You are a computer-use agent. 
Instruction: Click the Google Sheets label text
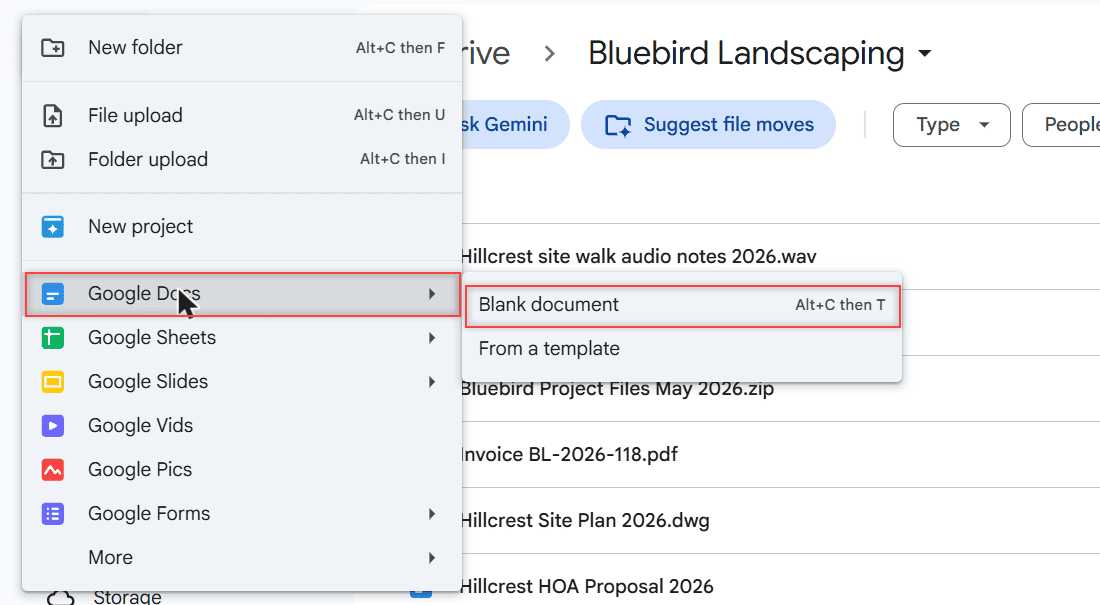coord(152,338)
